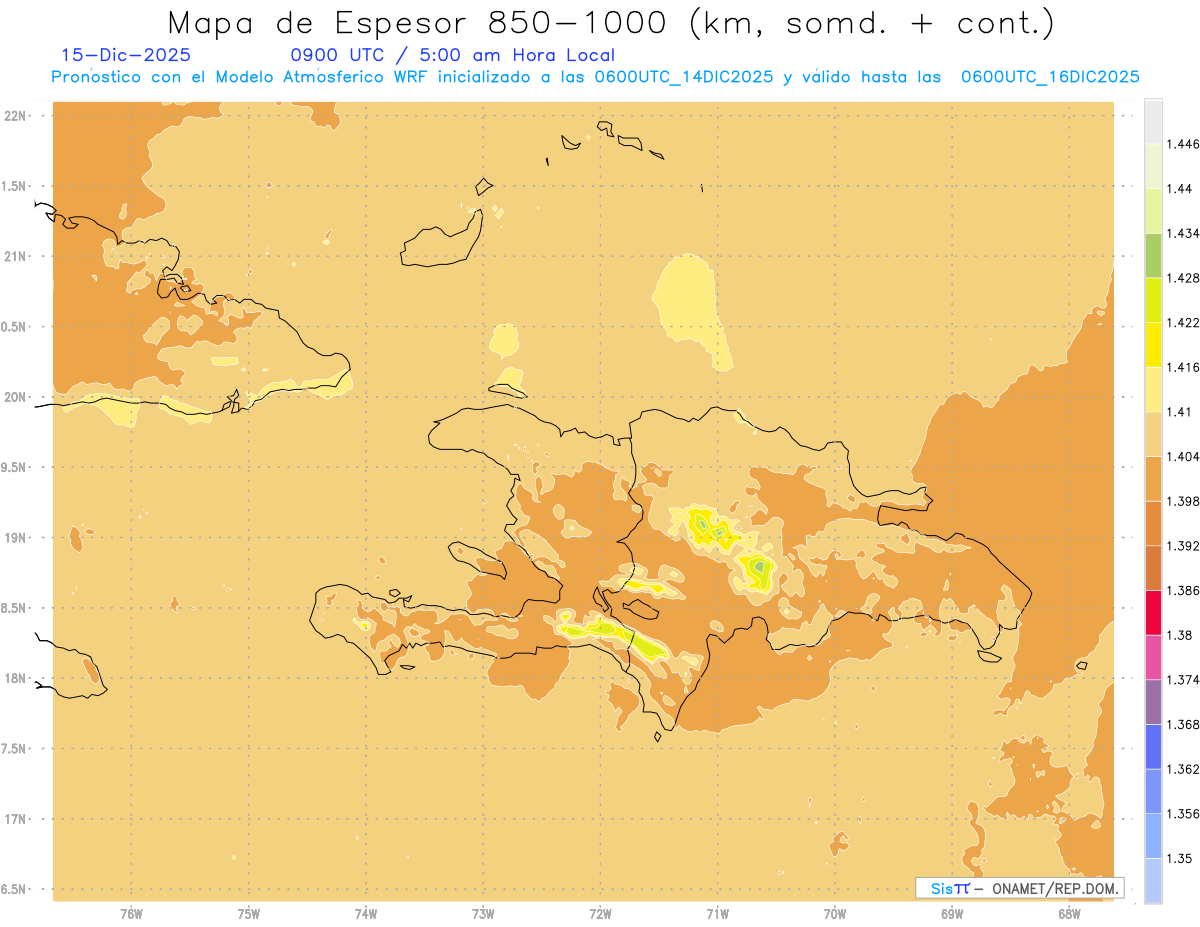1200x927 pixels.
Task: Pick the pale blue legend color below 1.35
Action: tap(1153, 880)
